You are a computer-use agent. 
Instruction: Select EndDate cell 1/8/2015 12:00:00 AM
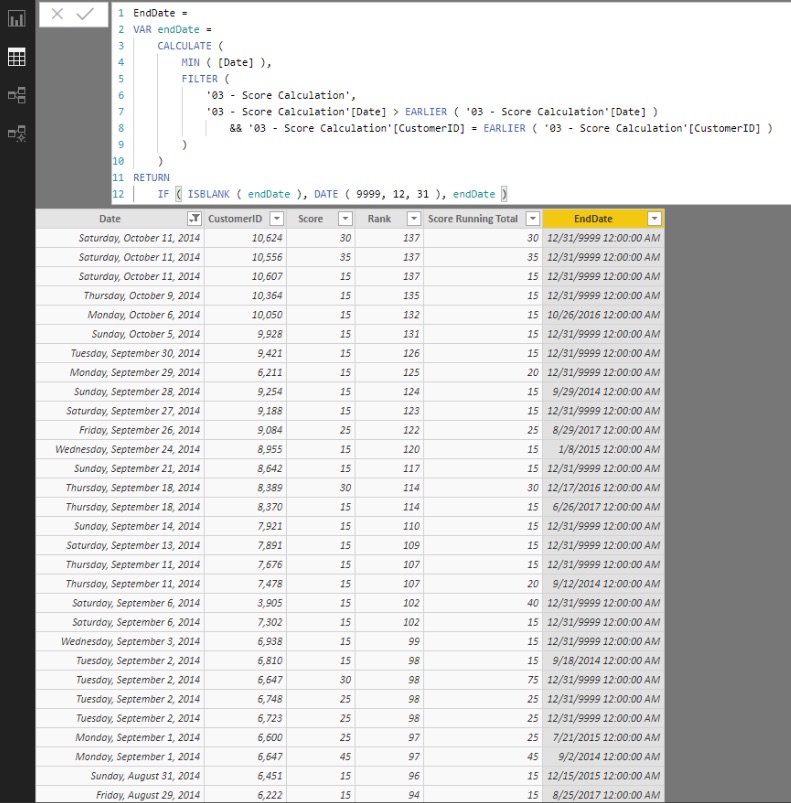[603, 449]
